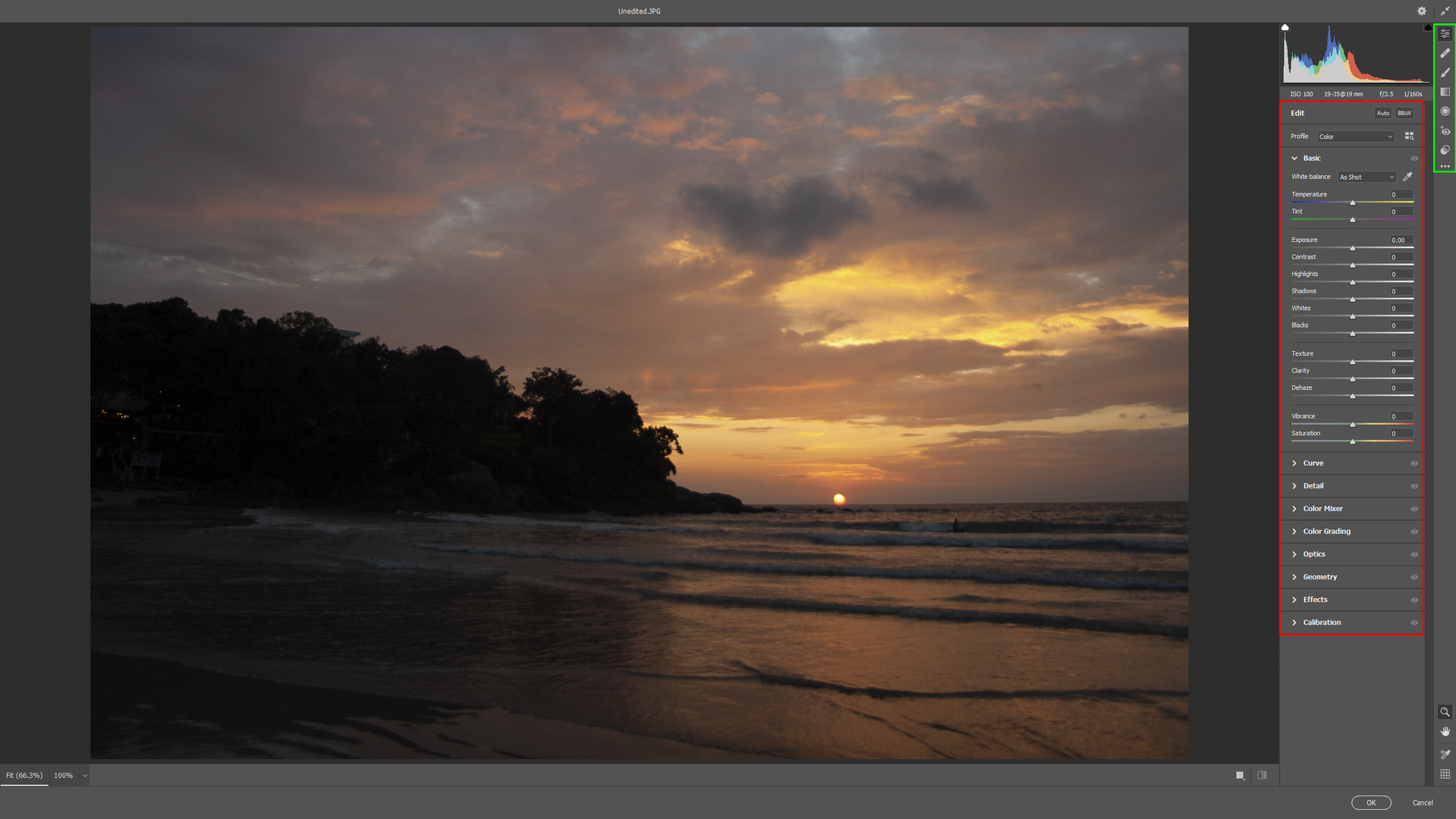
Task: Toggle visibility of Color Mixer edits
Action: (x=1414, y=509)
